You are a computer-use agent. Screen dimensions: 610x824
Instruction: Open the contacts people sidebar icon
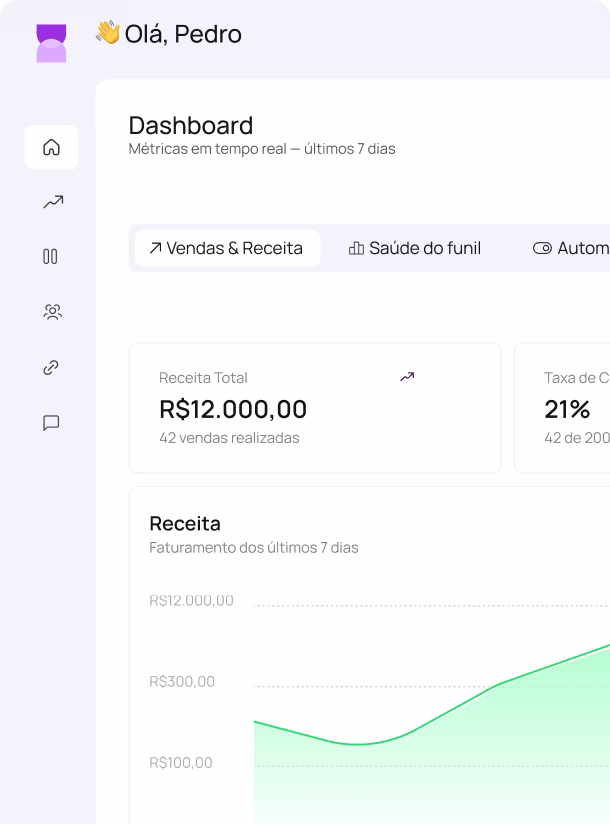point(52,312)
